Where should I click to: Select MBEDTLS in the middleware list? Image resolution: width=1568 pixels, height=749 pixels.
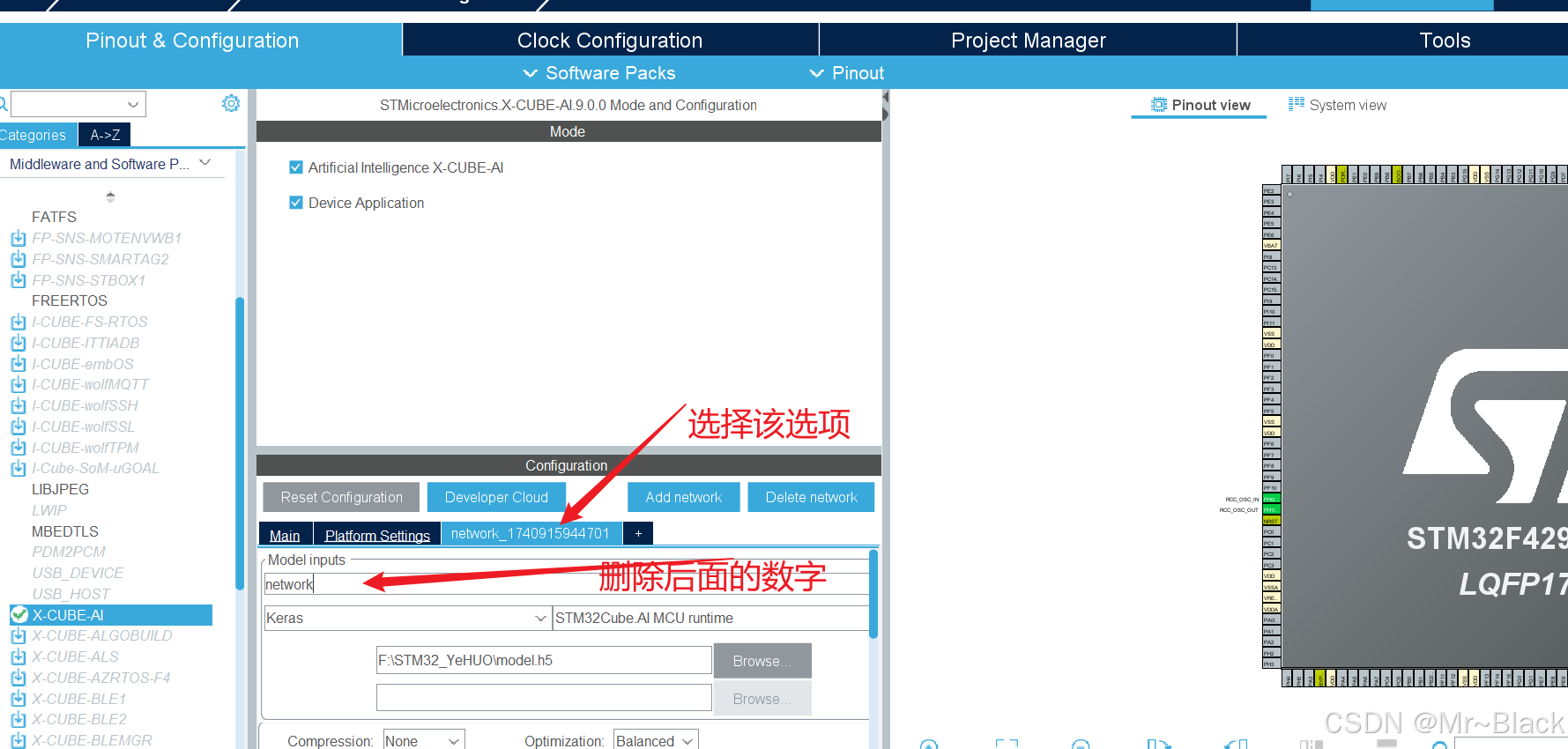[x=65, y=531]
